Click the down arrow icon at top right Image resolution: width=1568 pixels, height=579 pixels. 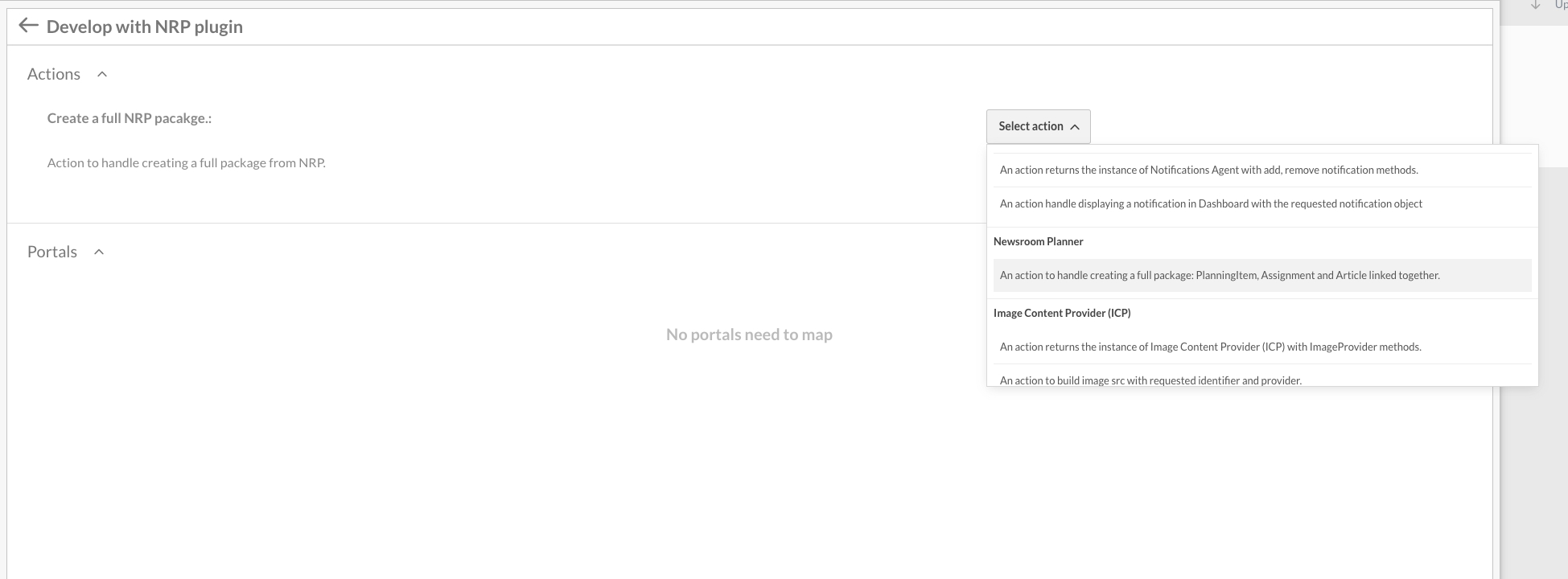[1535, 5]
